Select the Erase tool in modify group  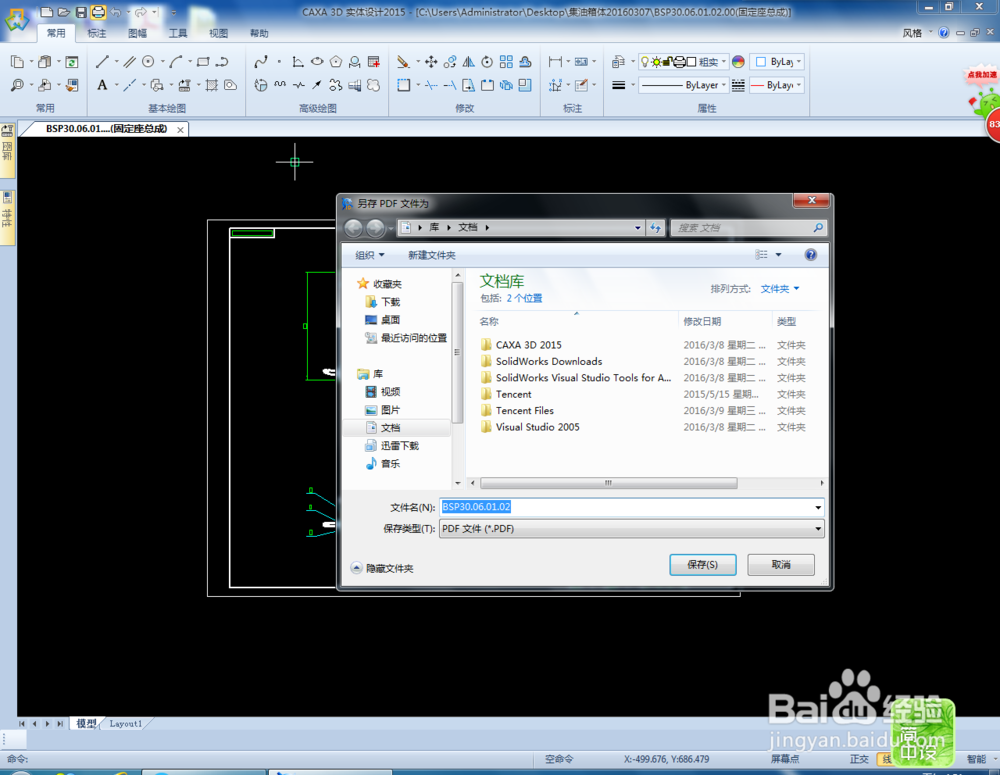click(403, 61)
